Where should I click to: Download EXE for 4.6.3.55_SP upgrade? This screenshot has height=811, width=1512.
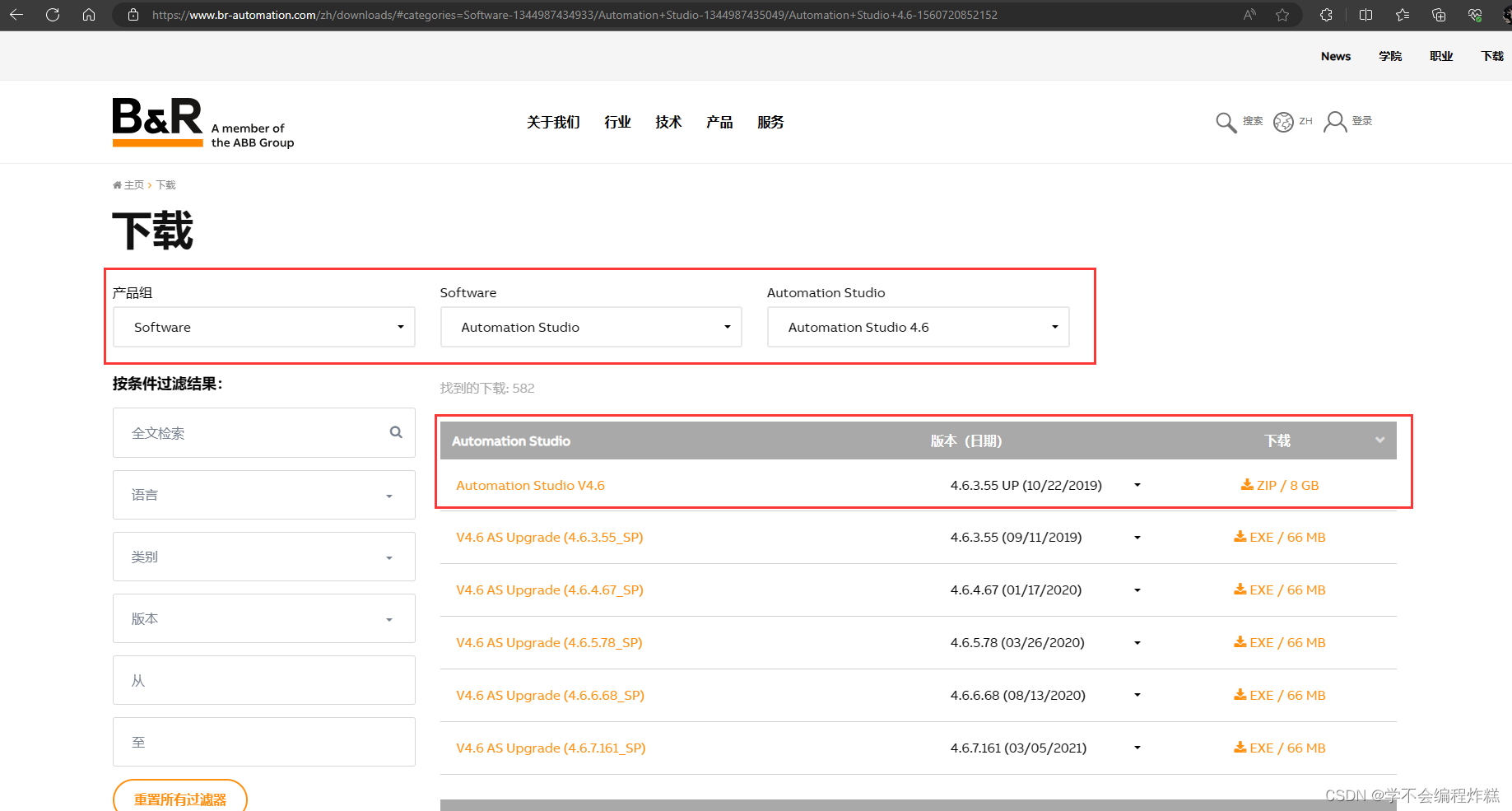pos(1280,538)
